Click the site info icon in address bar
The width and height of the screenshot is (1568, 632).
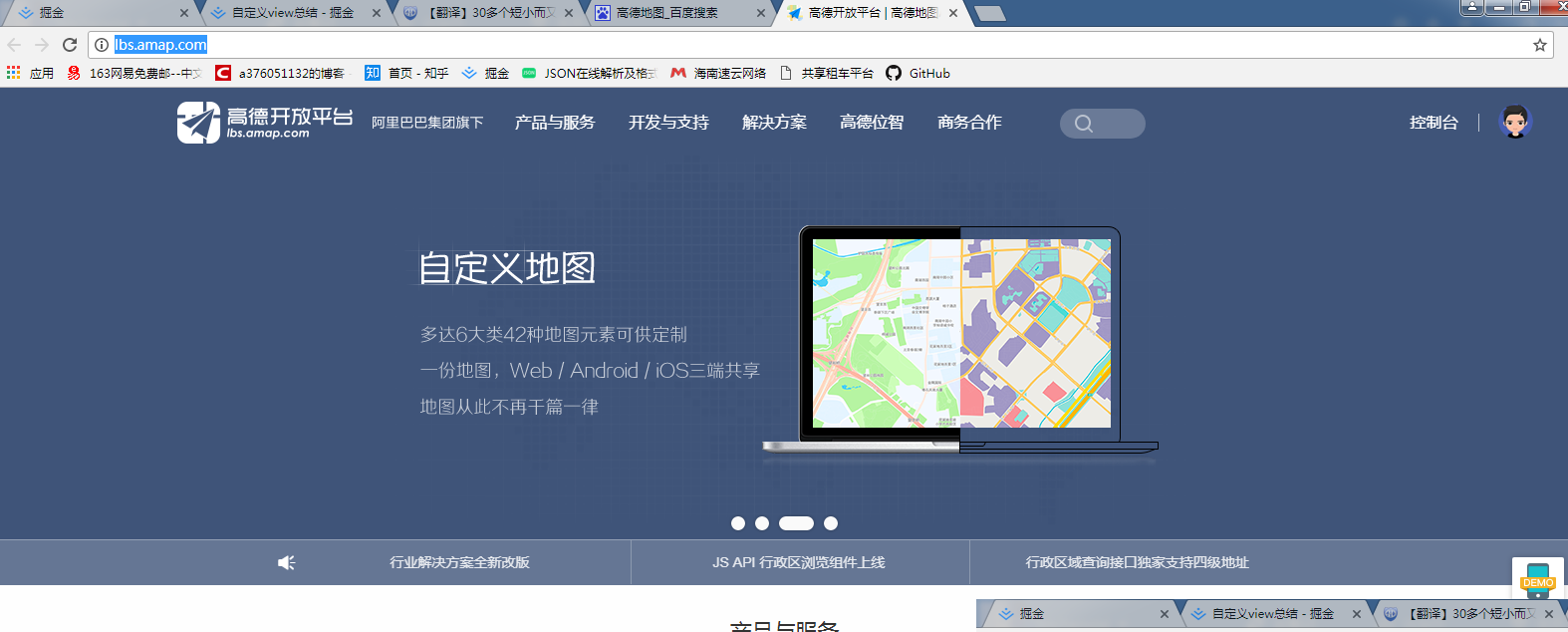coord(102,45)
